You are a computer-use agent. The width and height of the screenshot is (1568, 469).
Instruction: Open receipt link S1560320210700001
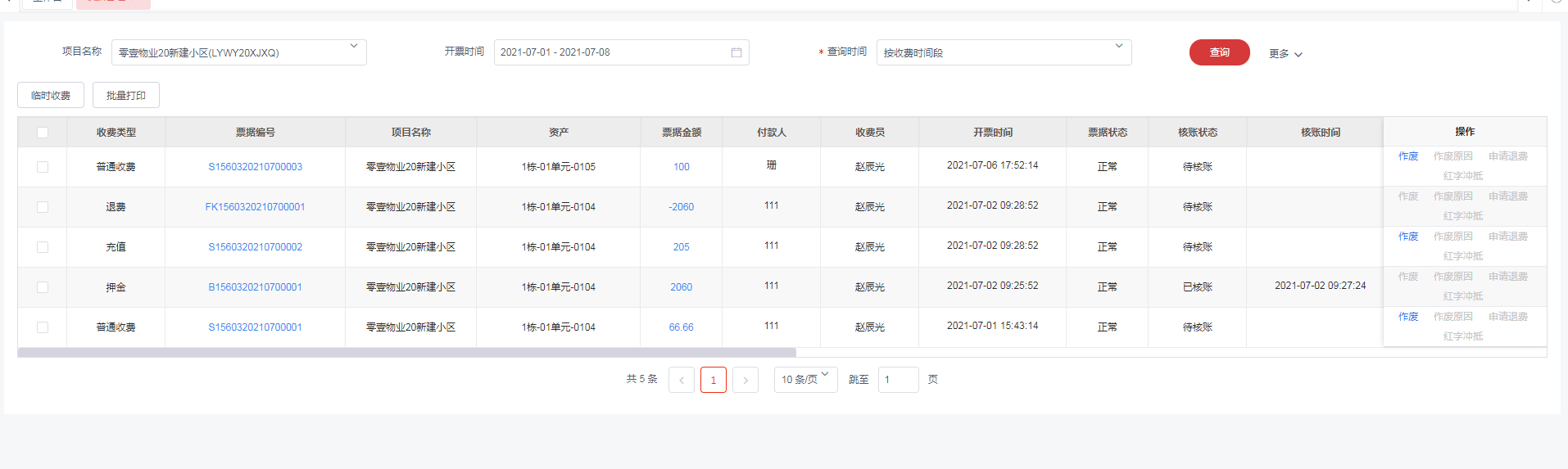click(x=256, y=327)
